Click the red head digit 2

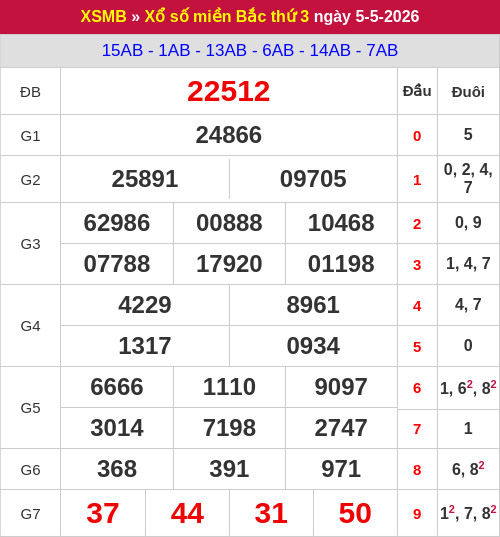417,224
